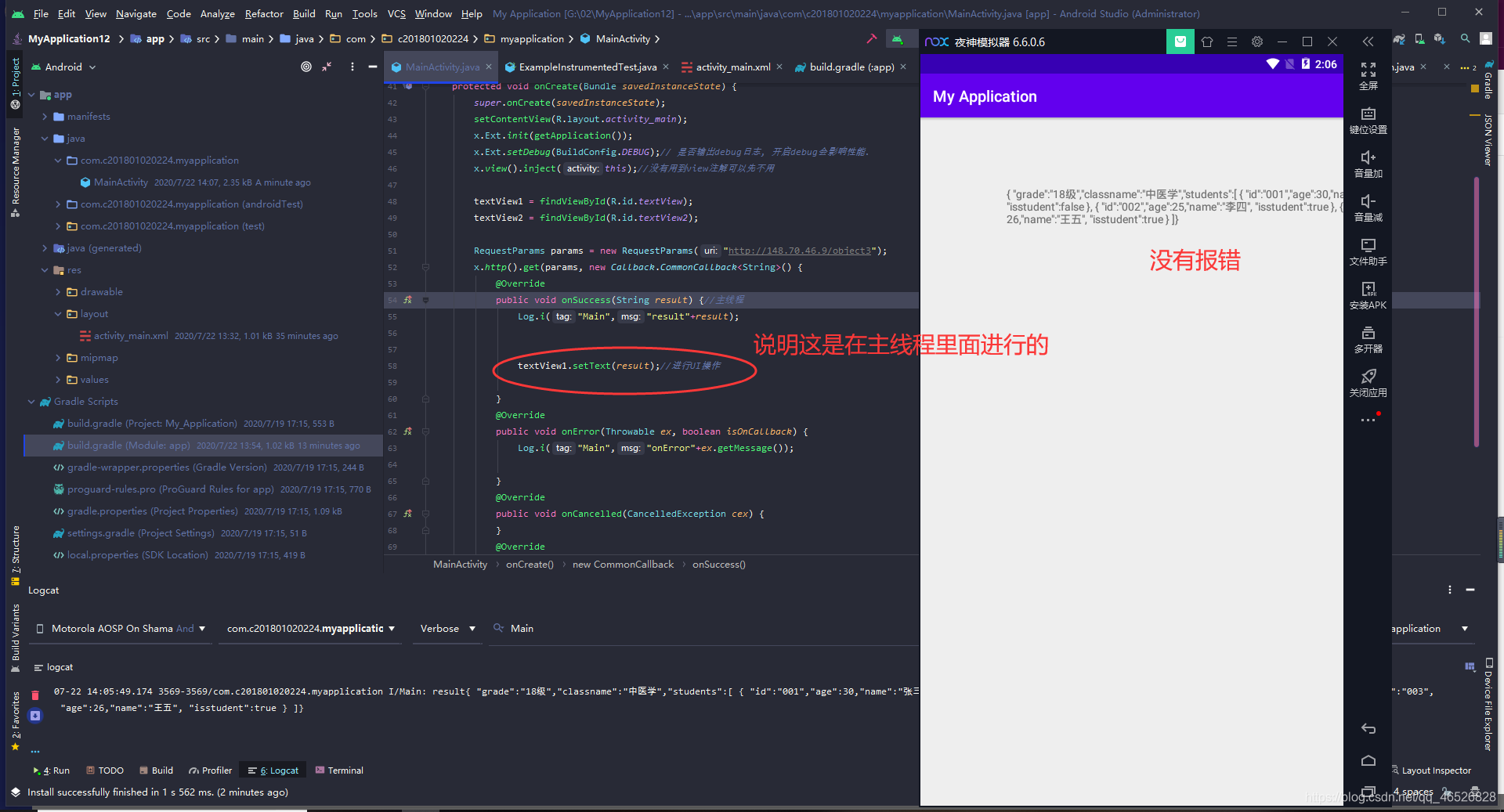Switch to activity_main.xml editor tab
The width and height of the screenshot is (1504, 812).
pyautogui.click(x=732, y=67)
